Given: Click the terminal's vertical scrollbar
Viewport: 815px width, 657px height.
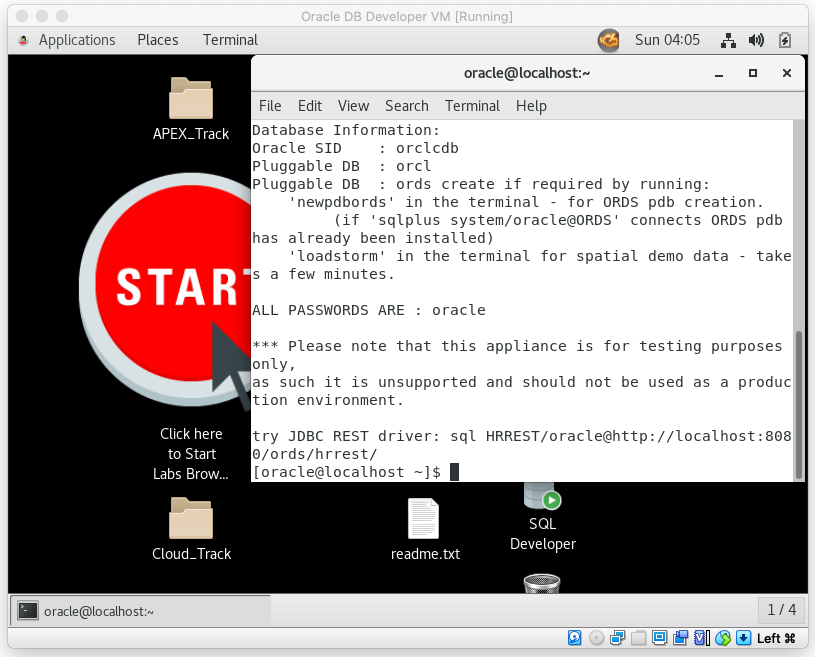Looking at the screenshot, I should (797, 400).
